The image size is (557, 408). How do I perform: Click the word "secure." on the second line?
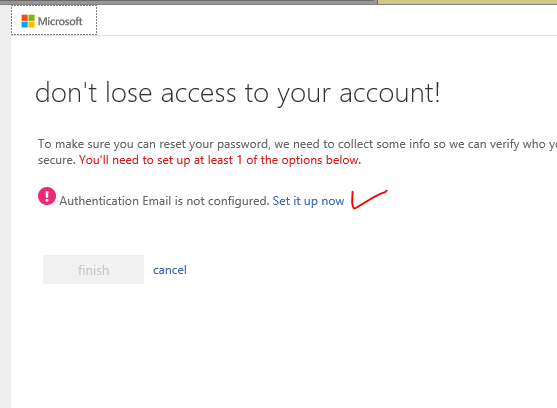pos(57,160)
